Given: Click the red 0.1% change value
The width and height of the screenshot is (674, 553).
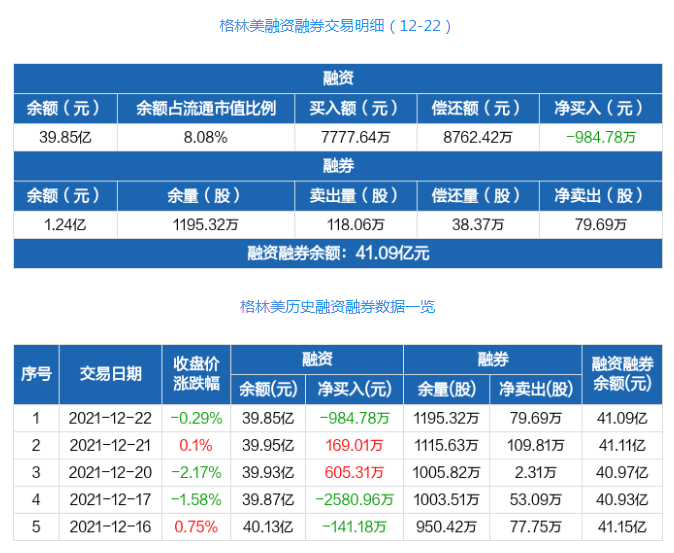Looking at the screenshot, I should (x=196, y=446).
